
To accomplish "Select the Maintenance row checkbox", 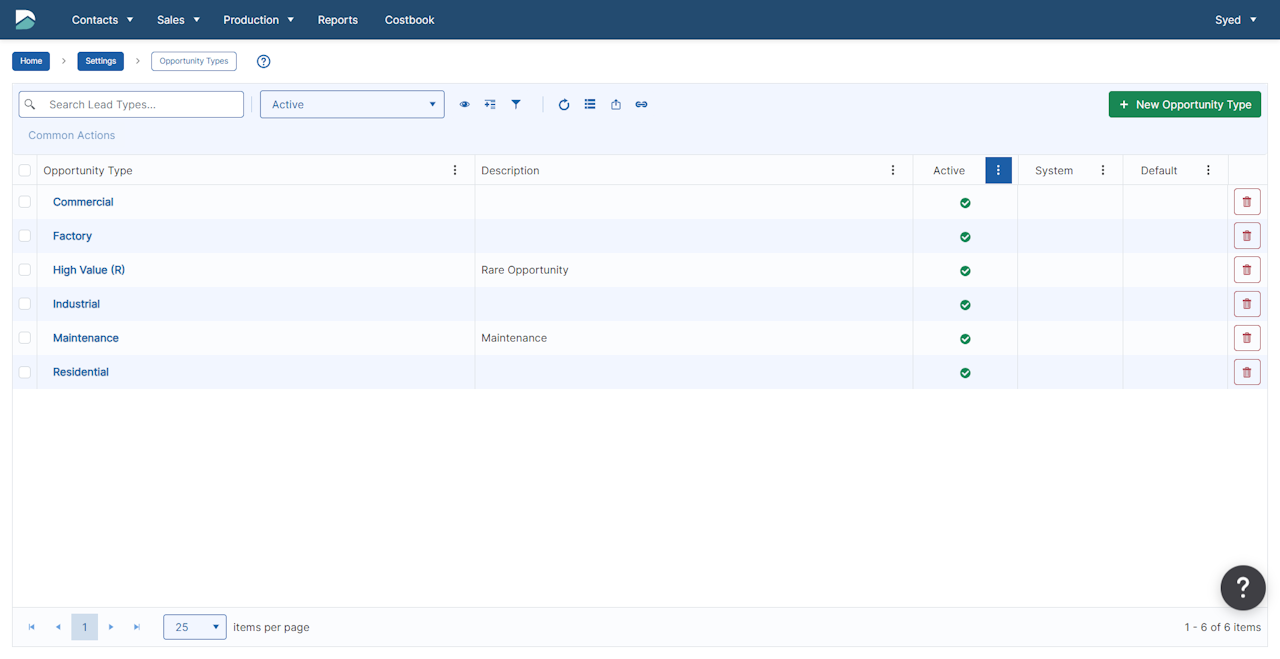I will (25, 338).
